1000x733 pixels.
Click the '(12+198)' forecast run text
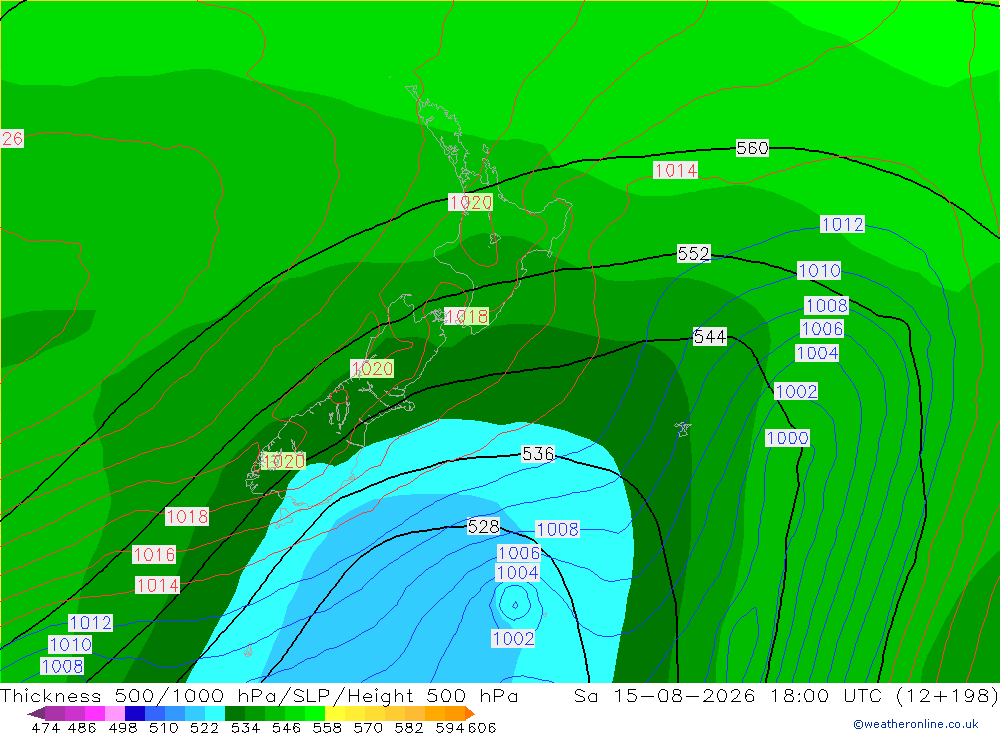pos(946,695)
